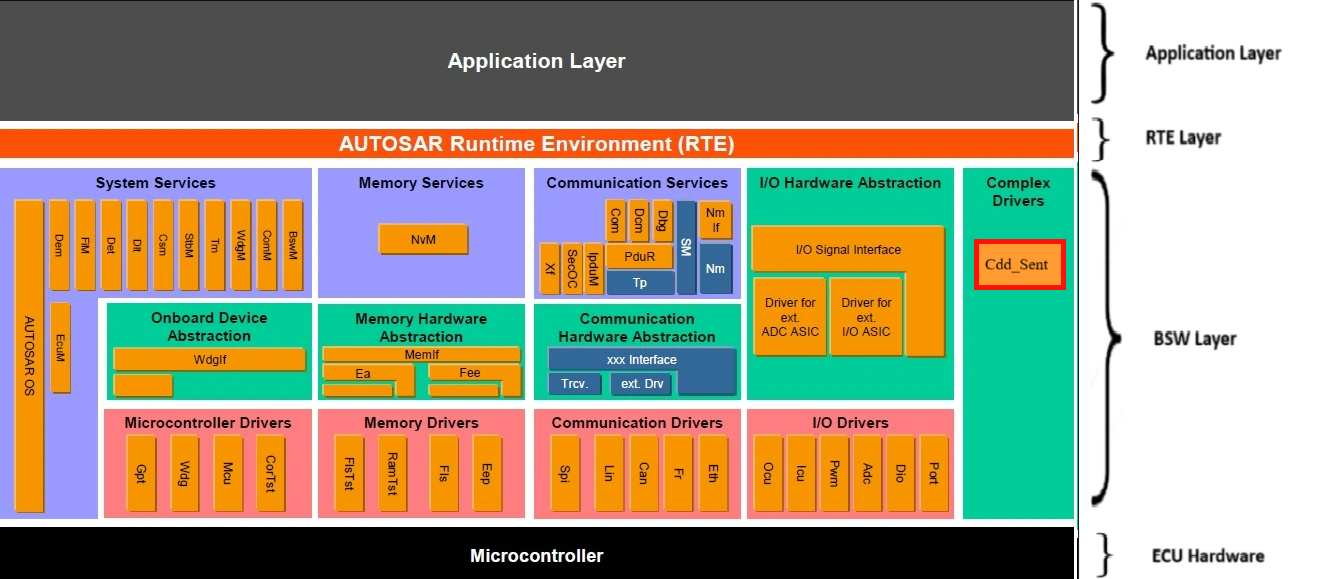The image size is (1325, 579).
Task: Select the Pwm I/O driver block
Action: point(833,473)
